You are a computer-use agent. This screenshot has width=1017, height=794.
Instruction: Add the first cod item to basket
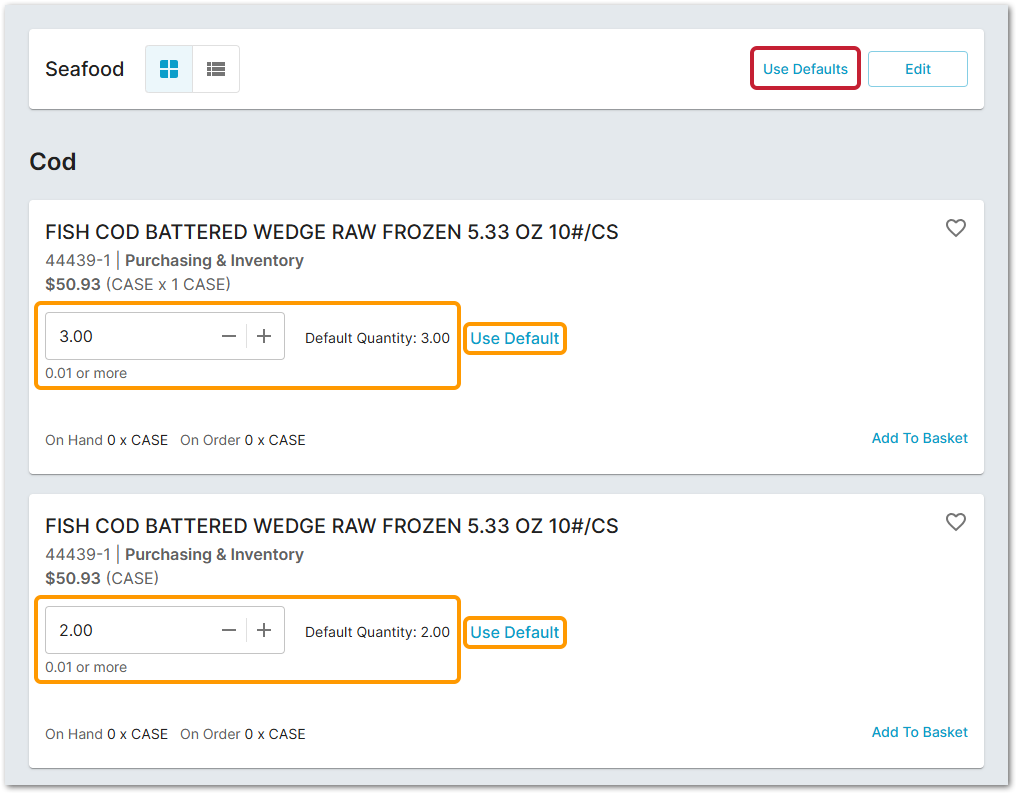(919, 438)
